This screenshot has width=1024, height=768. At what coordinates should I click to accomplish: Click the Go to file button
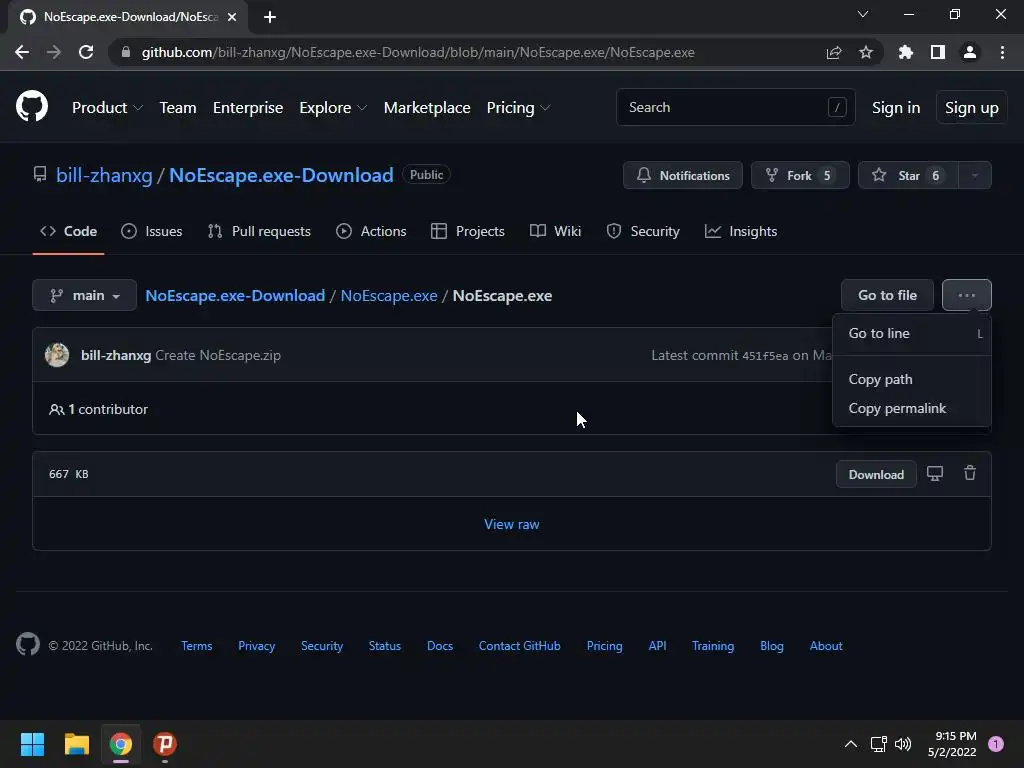click(x=887, y=295)
